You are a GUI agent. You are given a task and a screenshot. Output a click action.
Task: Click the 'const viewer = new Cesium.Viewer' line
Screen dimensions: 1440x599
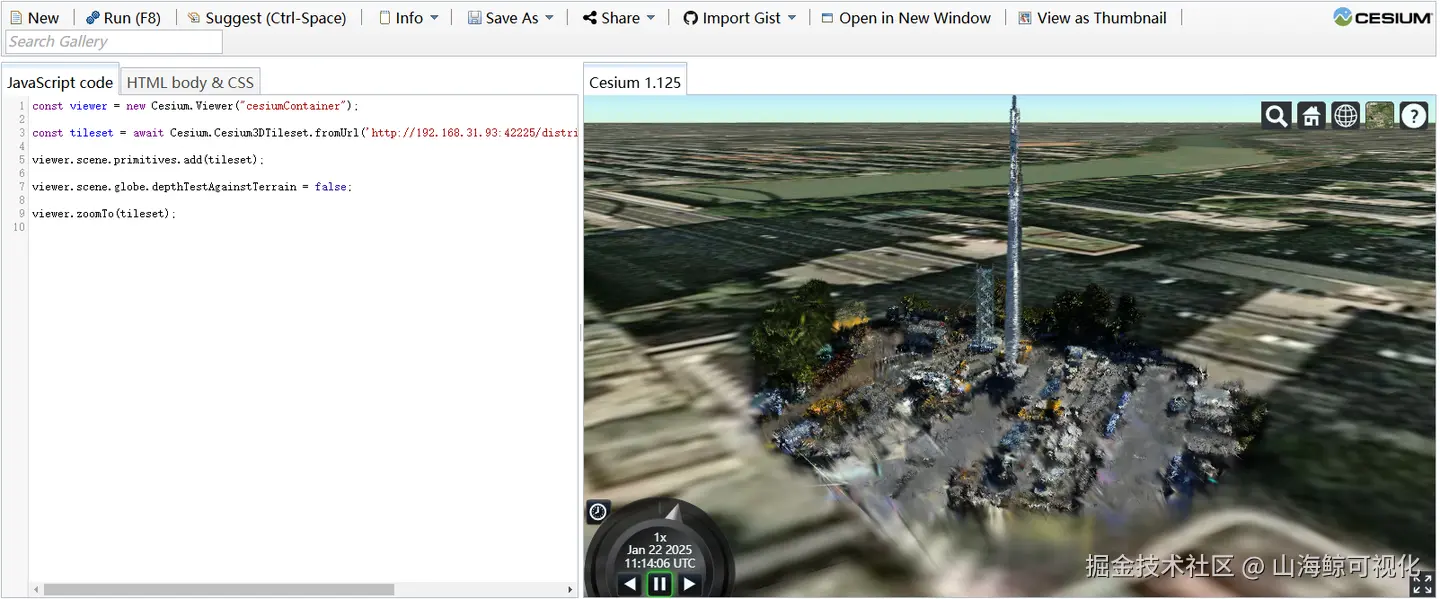click(x=195, y=106)
